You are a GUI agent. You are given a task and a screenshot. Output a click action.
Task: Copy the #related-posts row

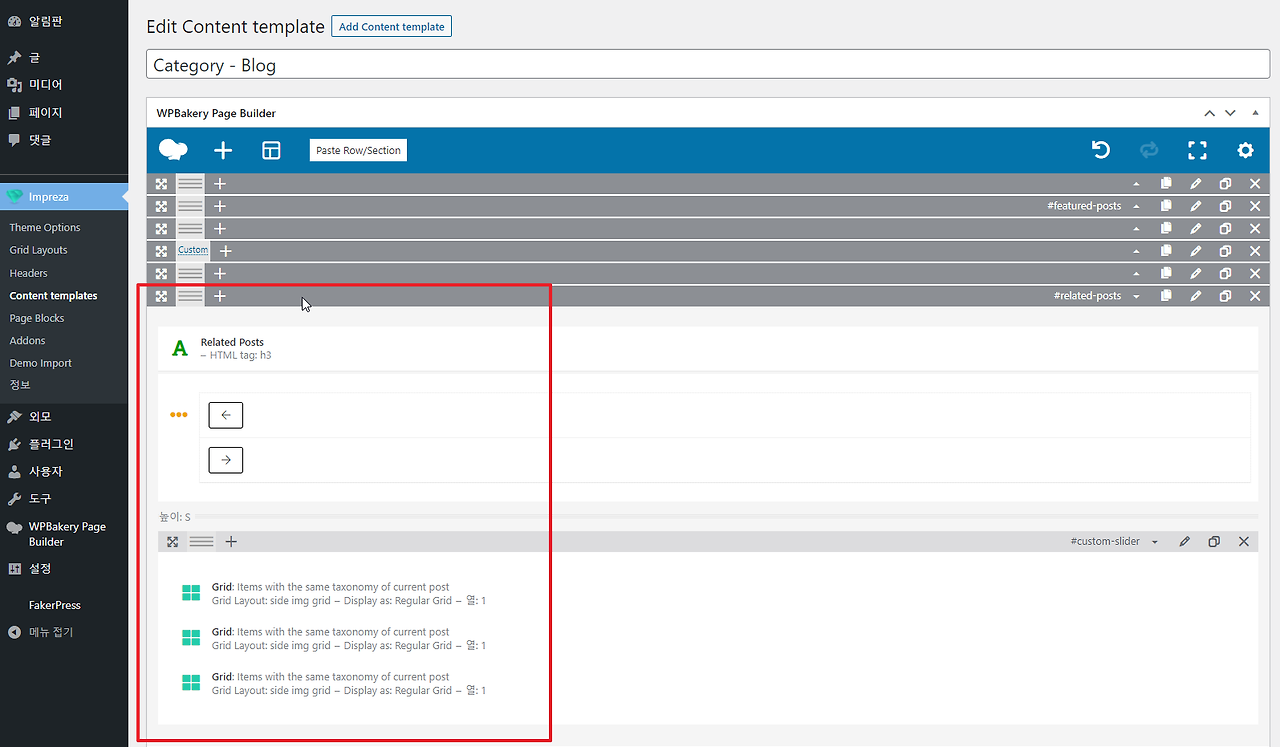pyautogui.click(x=1166, y=296)
